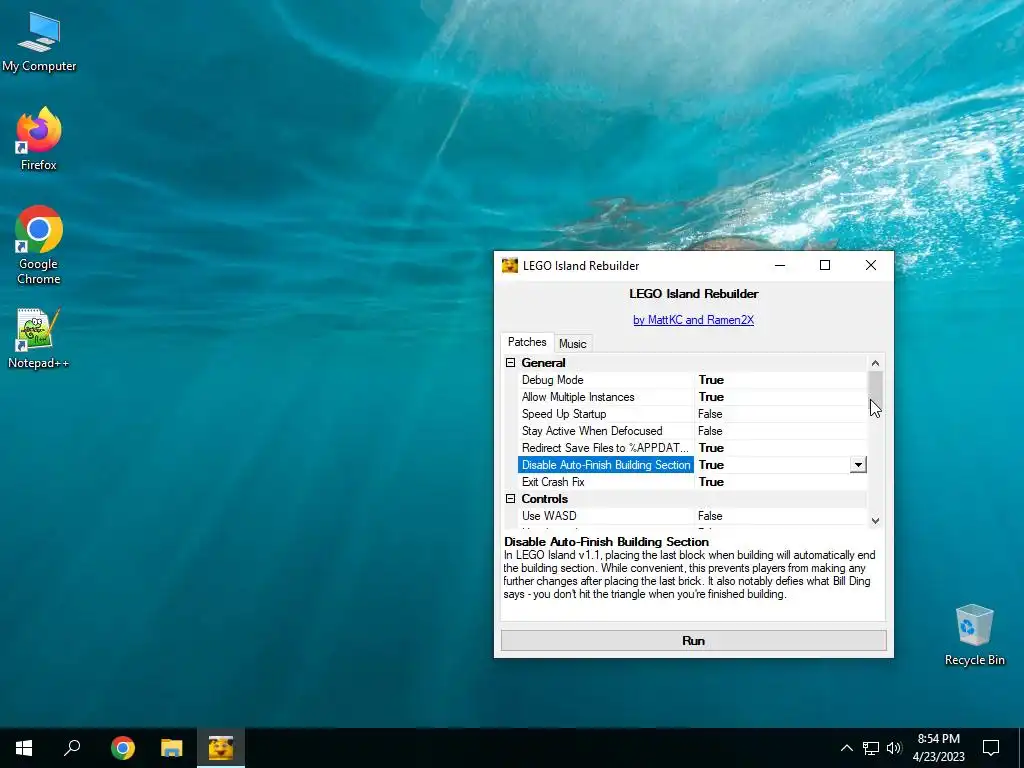Follow the MattKC and Ramen2X link
This screenshot has width=1024, height=768.
pyautogui.click(x=694, y=320)
